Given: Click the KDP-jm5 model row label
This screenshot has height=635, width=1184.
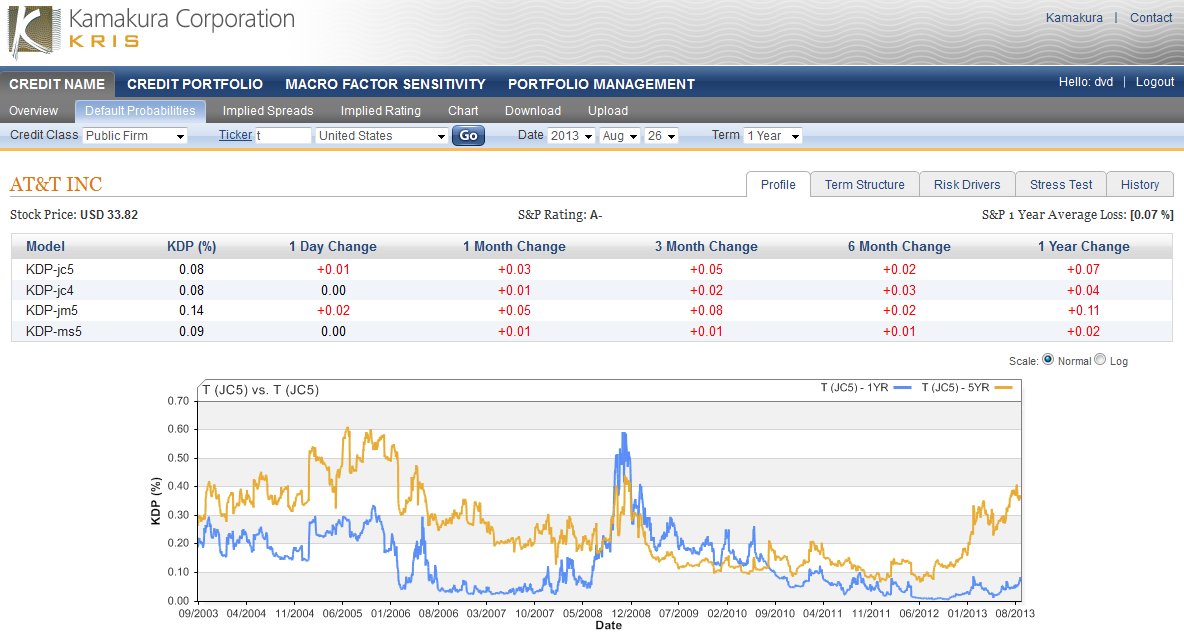Looking at the screenshot, I should 51,310.
